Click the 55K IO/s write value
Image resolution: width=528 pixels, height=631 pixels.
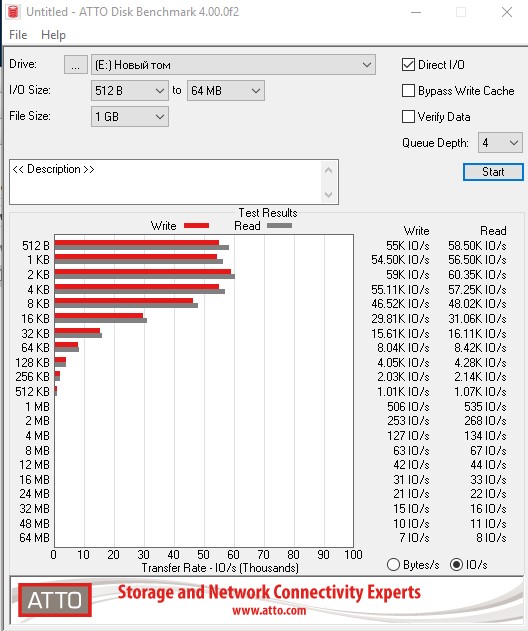[x=407, y=245]
